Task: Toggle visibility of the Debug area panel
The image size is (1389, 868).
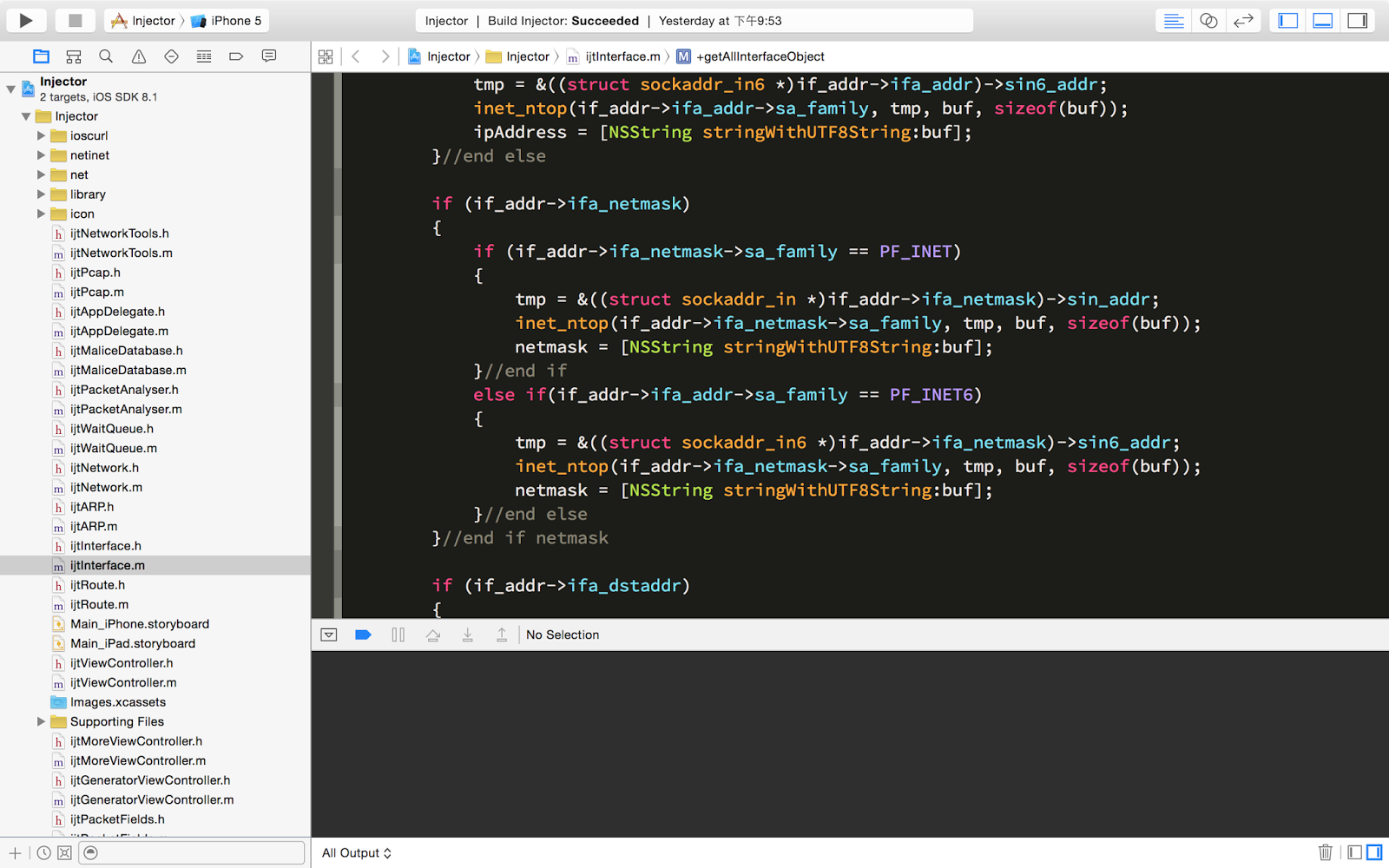Action: coord(1322,20)
